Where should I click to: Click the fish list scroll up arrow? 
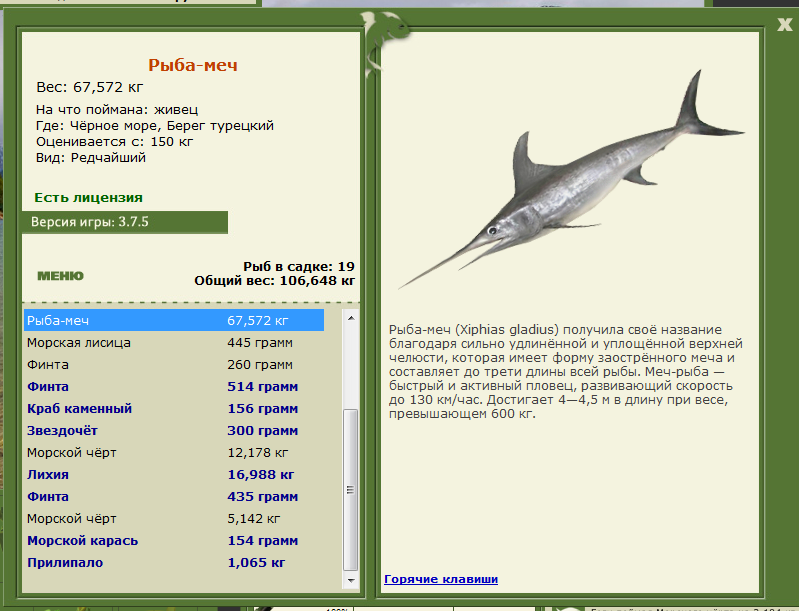(351, 318)
